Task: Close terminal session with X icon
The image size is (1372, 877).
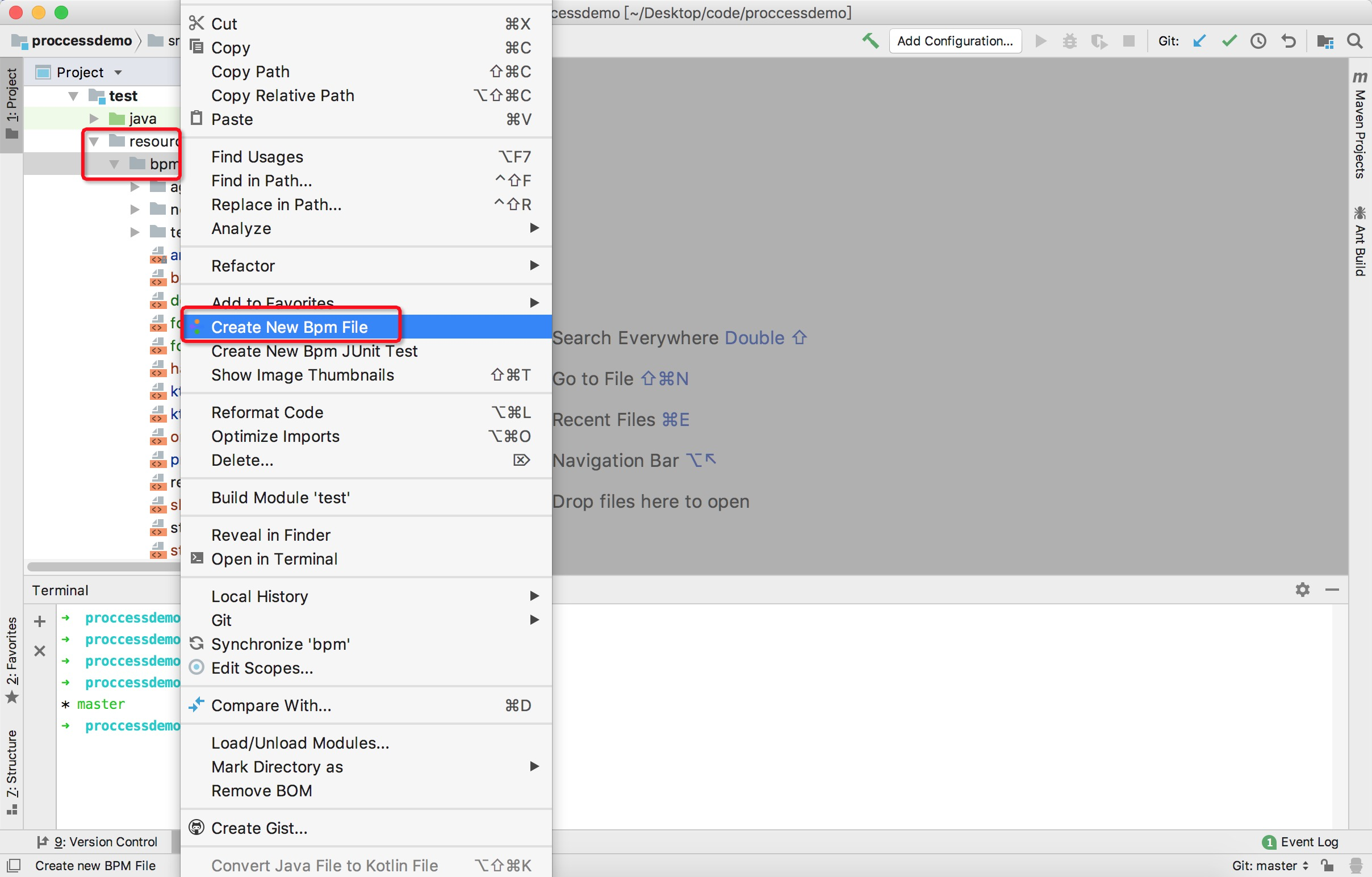Action: pyautogui.click(x=39, y=652)
